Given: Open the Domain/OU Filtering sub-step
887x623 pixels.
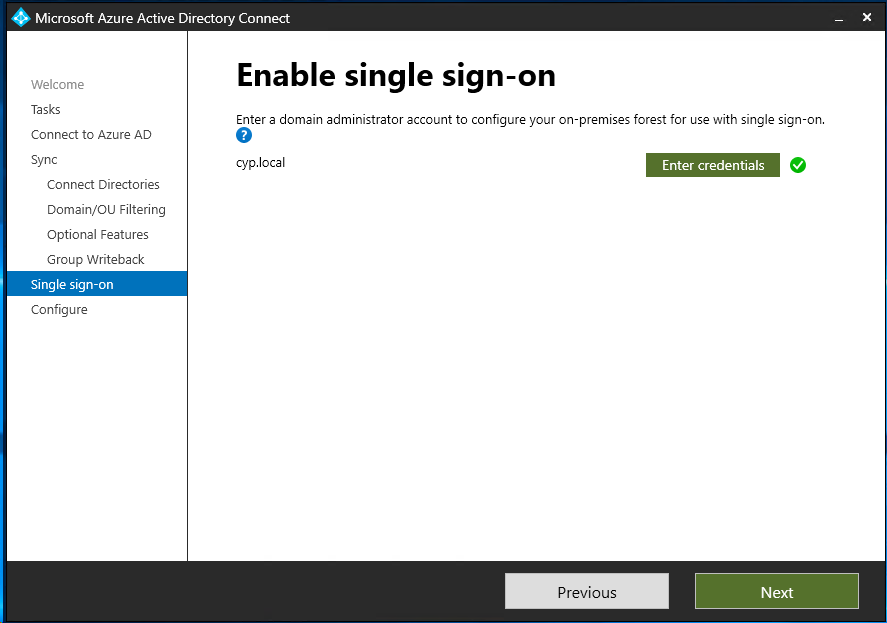Looking at the screenshot, I should 106,209.
